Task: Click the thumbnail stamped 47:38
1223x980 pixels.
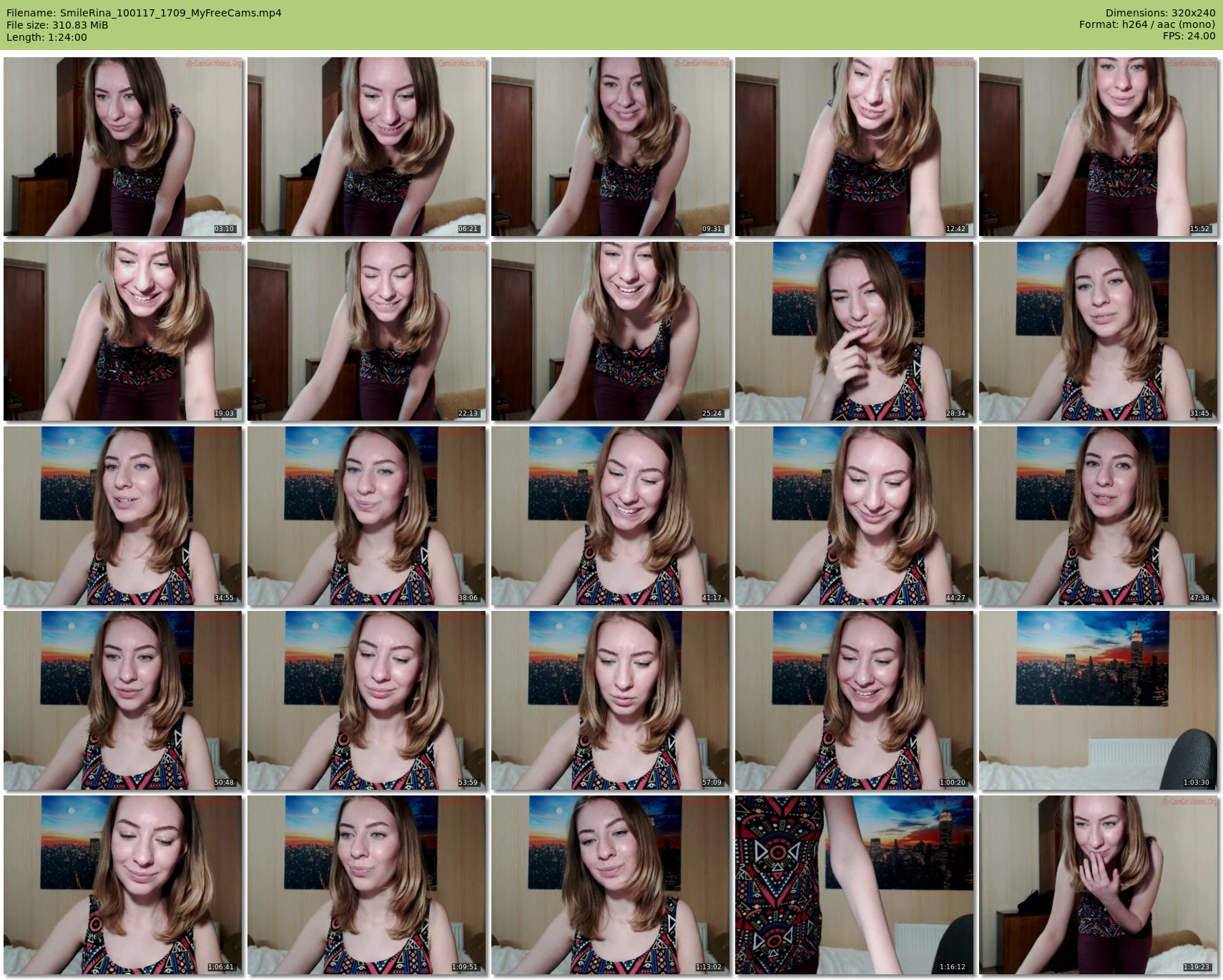Action: (1099, 516)
